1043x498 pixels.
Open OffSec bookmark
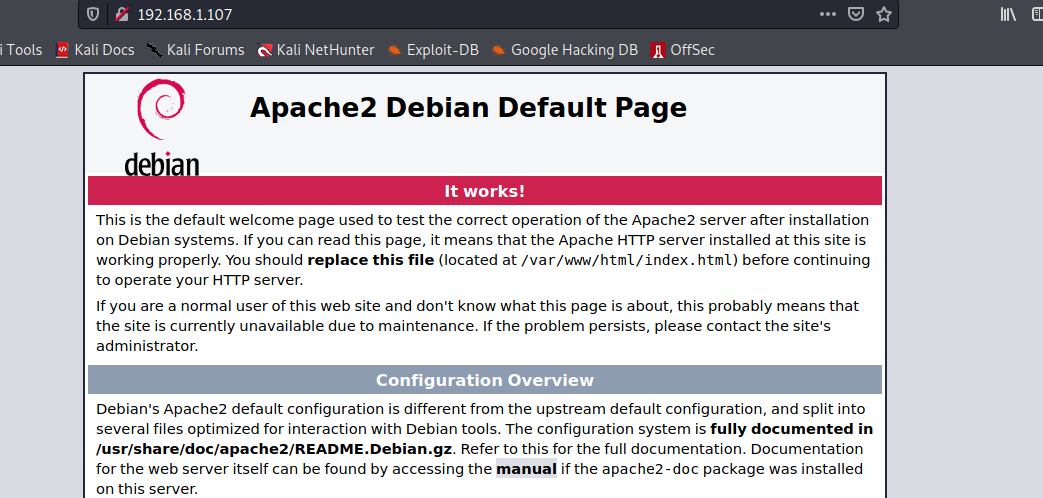pos(683,50)
